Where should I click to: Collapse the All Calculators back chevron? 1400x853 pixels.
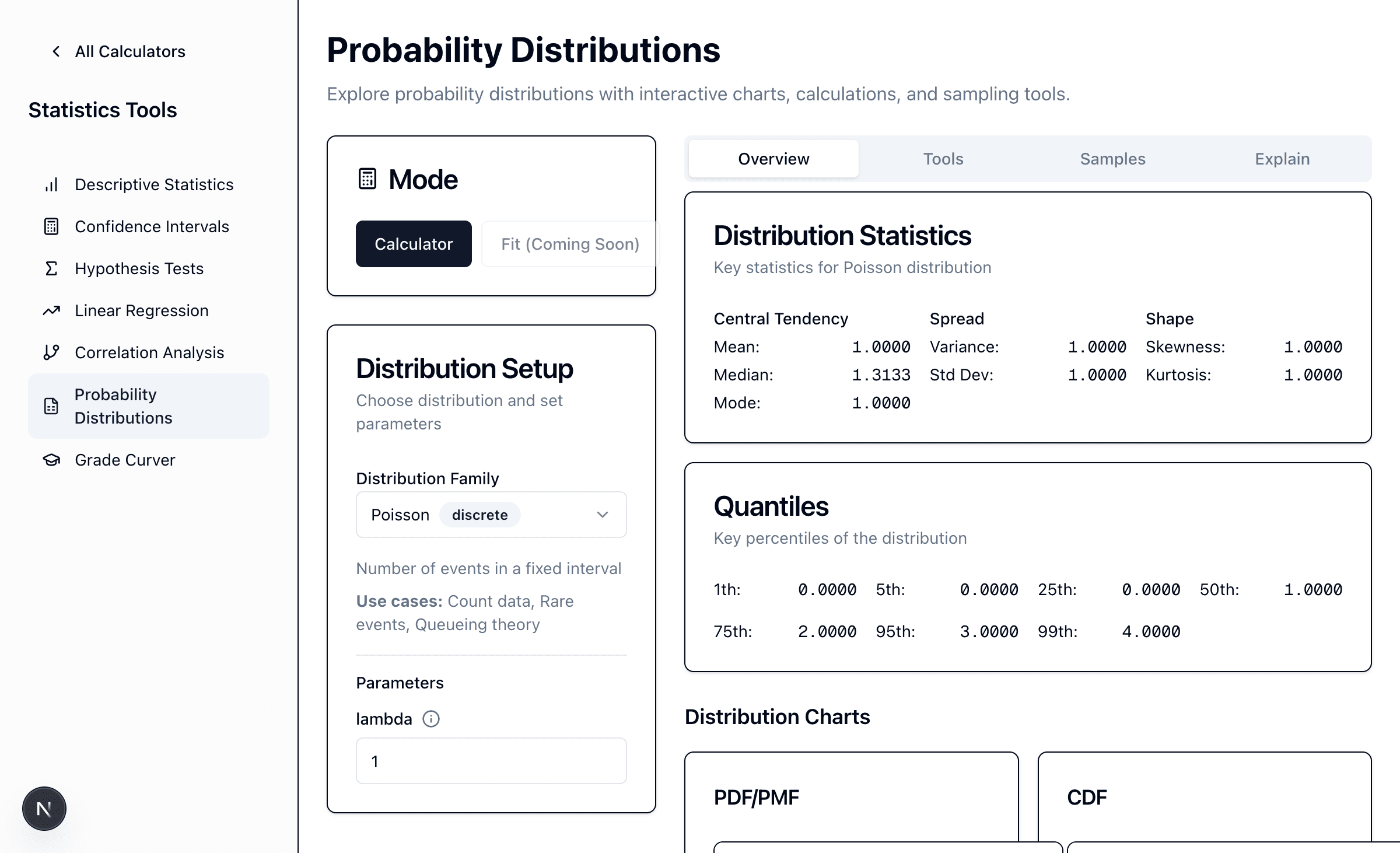(x=56, y=51)
